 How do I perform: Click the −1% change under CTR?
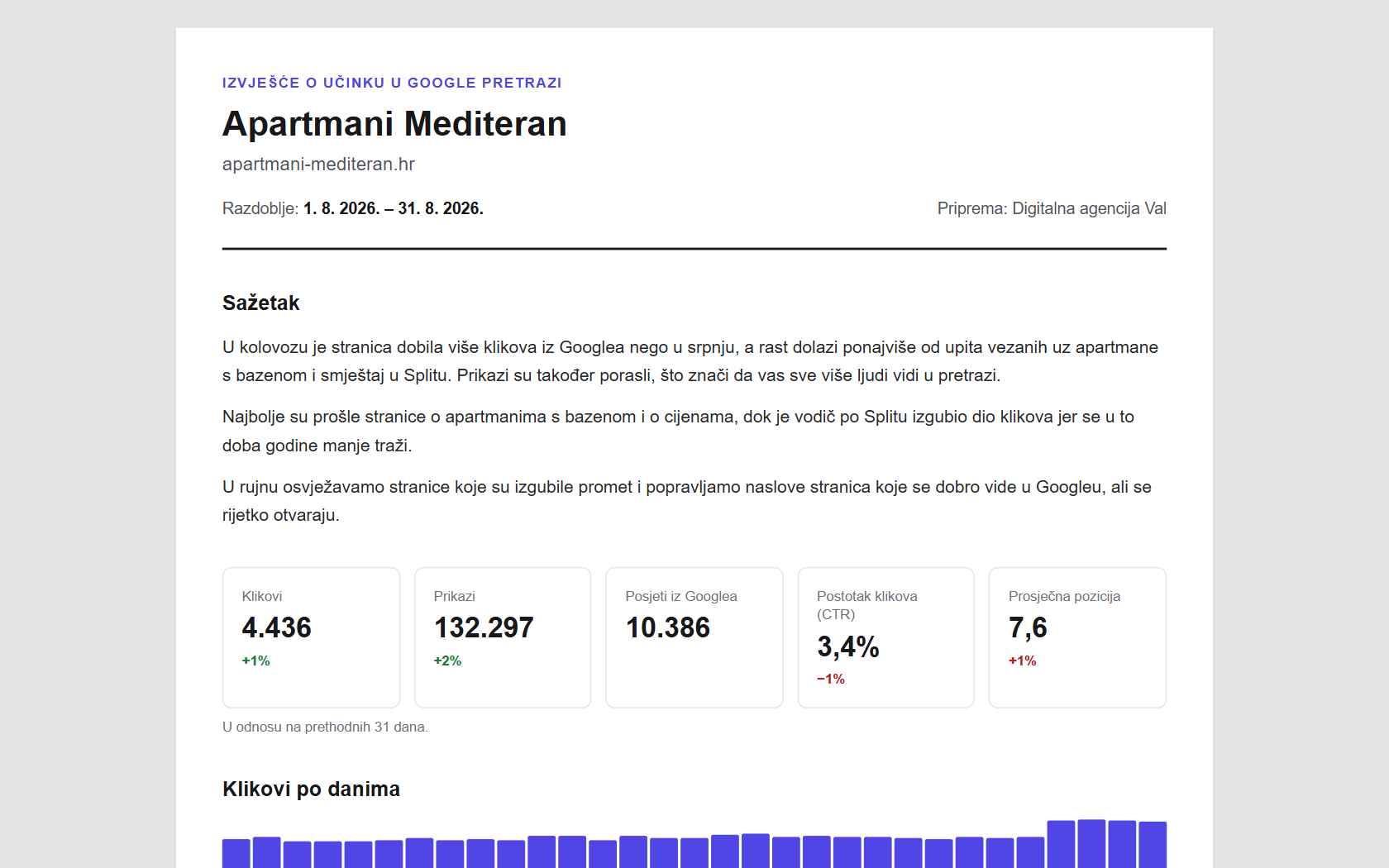(x=831, y=679)
